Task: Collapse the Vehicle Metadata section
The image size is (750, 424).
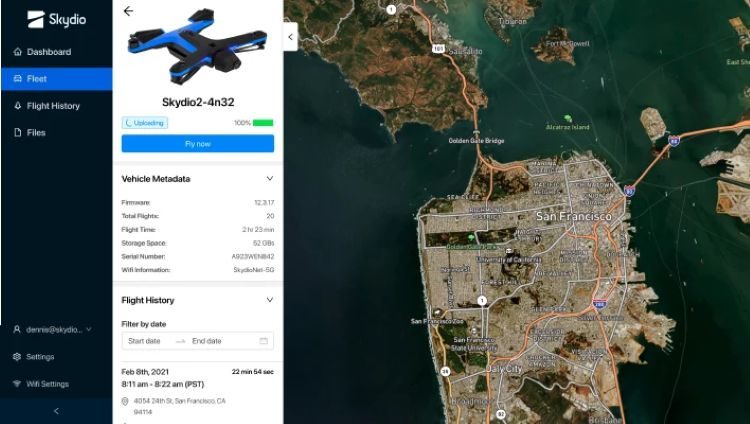Action: point(270,179)
